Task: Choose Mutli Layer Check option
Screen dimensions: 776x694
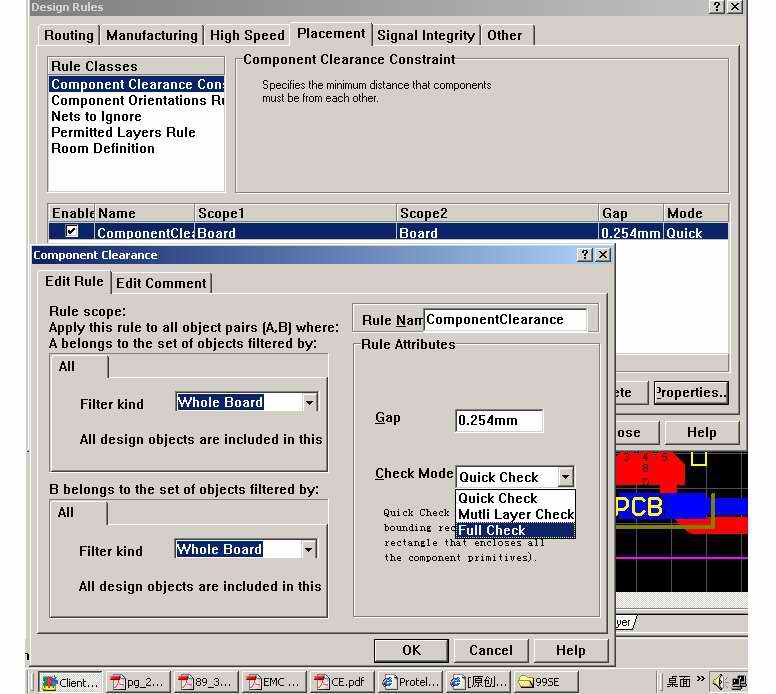Action: pos(515,514)
